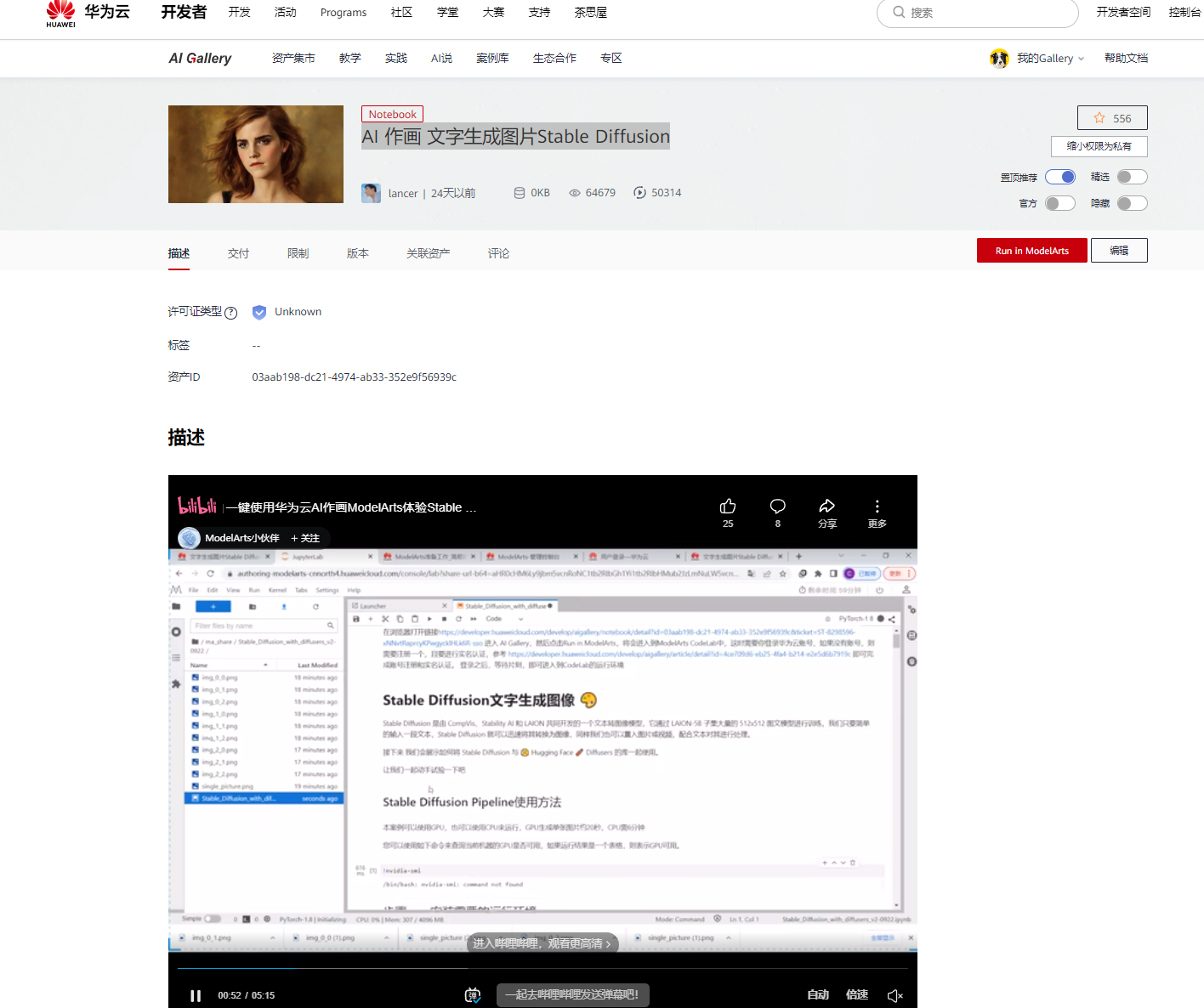Open the 支持 top menu
The height and width of the screenshot is (1008, 1204).
[x=539, y=12]
